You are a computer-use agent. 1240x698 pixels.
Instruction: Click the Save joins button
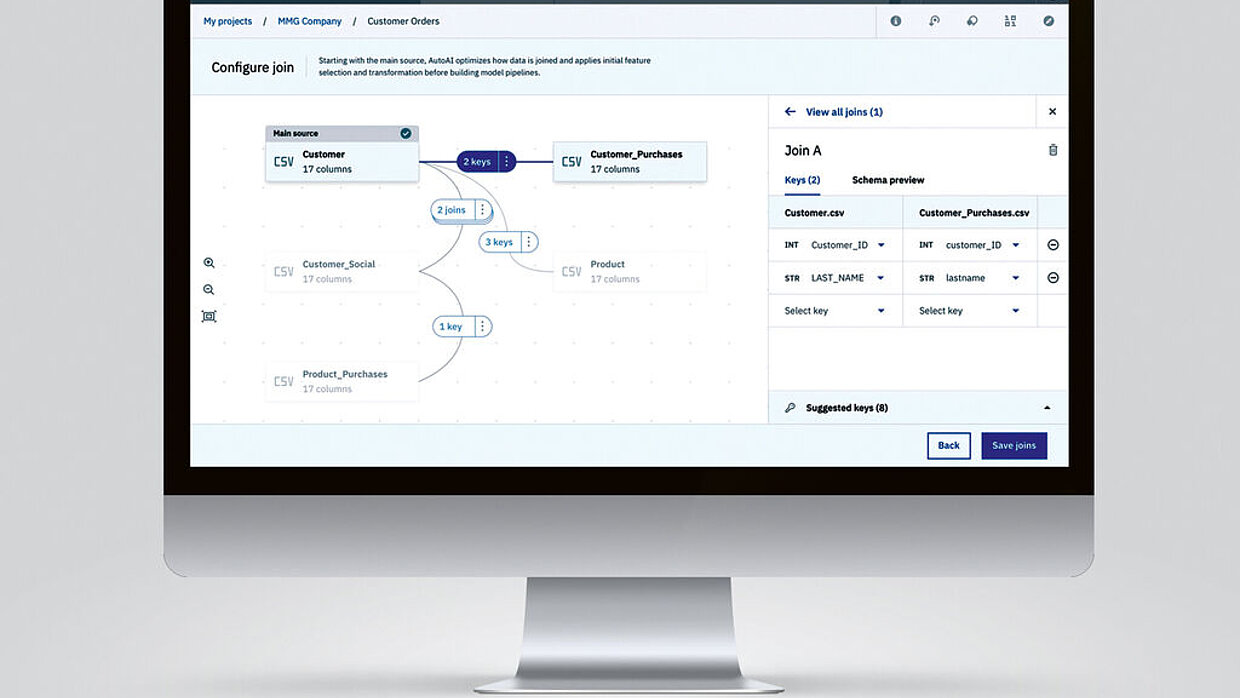tap(1013, 446)
